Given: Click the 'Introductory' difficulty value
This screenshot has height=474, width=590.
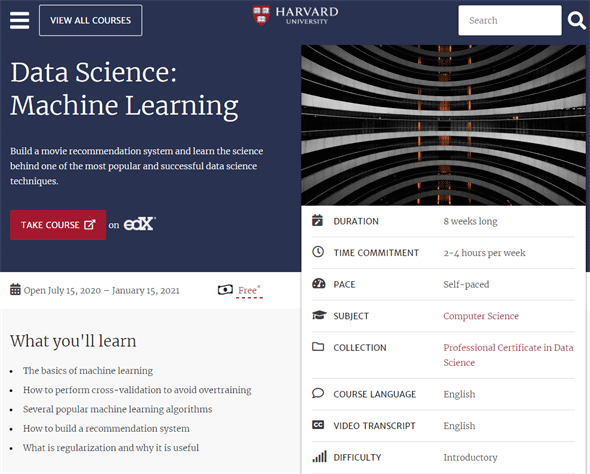Looking at the screenshot, I should tap(470, 457).
